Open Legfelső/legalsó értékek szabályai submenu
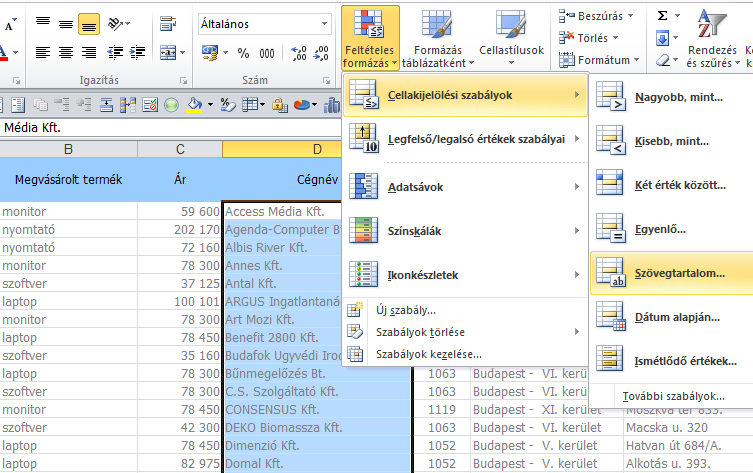The image size is (753, 473). 465,139
